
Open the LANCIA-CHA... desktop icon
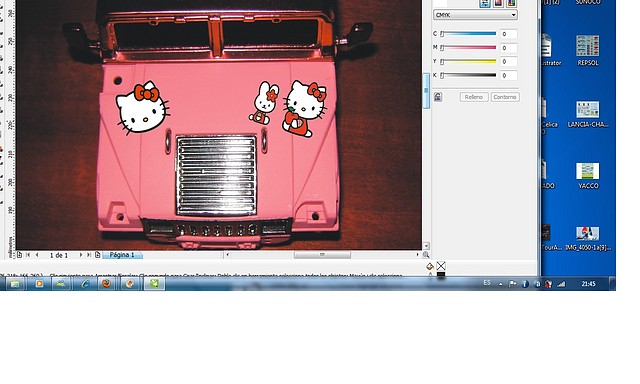click(x=588, y=114)
